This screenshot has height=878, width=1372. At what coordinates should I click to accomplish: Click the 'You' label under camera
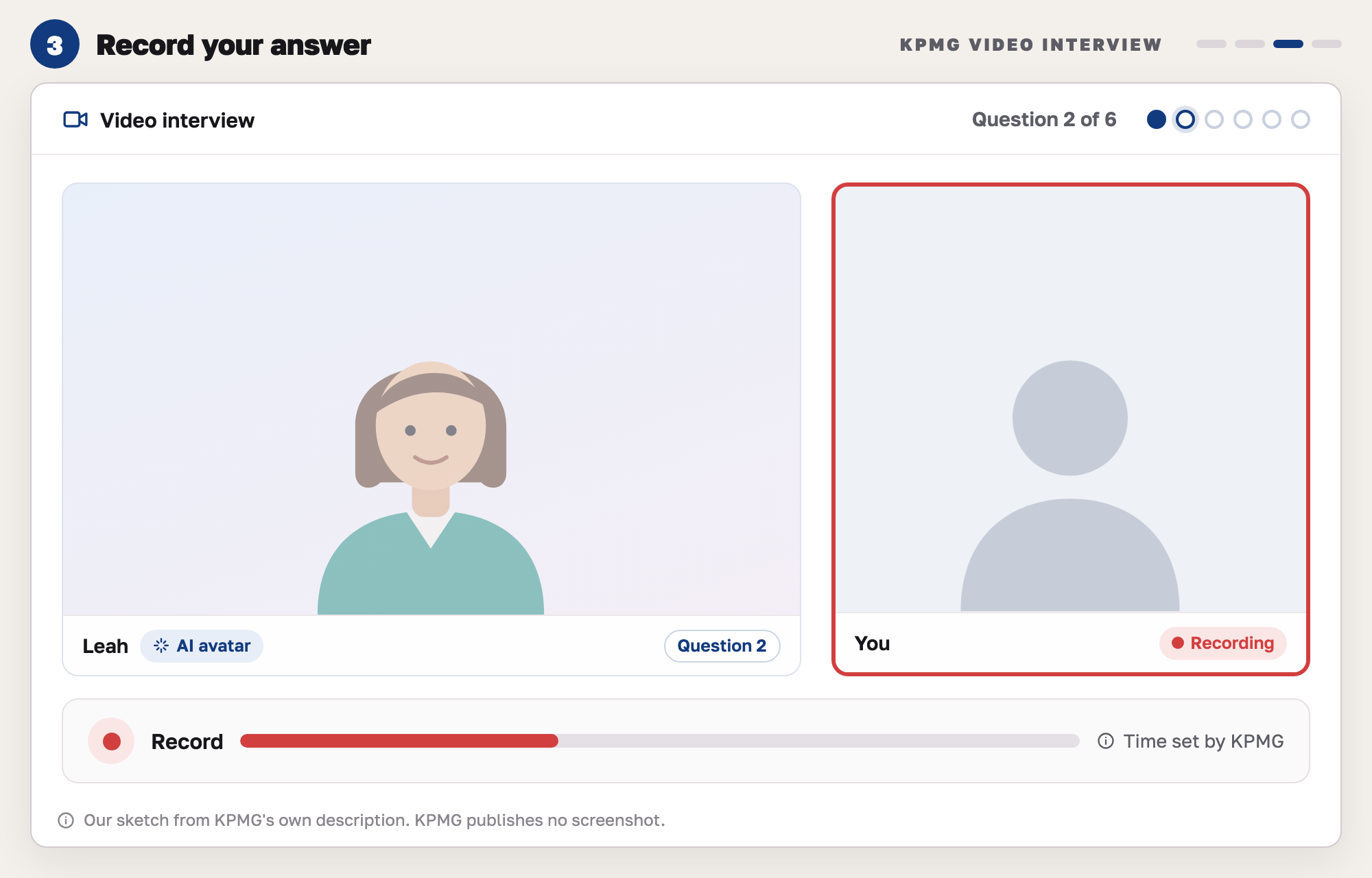pos(872,643)
